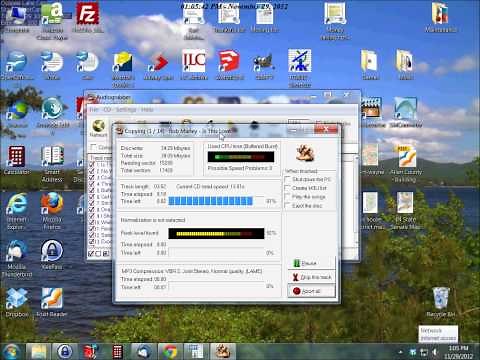Abort all tracks in copying dialog

(311, 291)
